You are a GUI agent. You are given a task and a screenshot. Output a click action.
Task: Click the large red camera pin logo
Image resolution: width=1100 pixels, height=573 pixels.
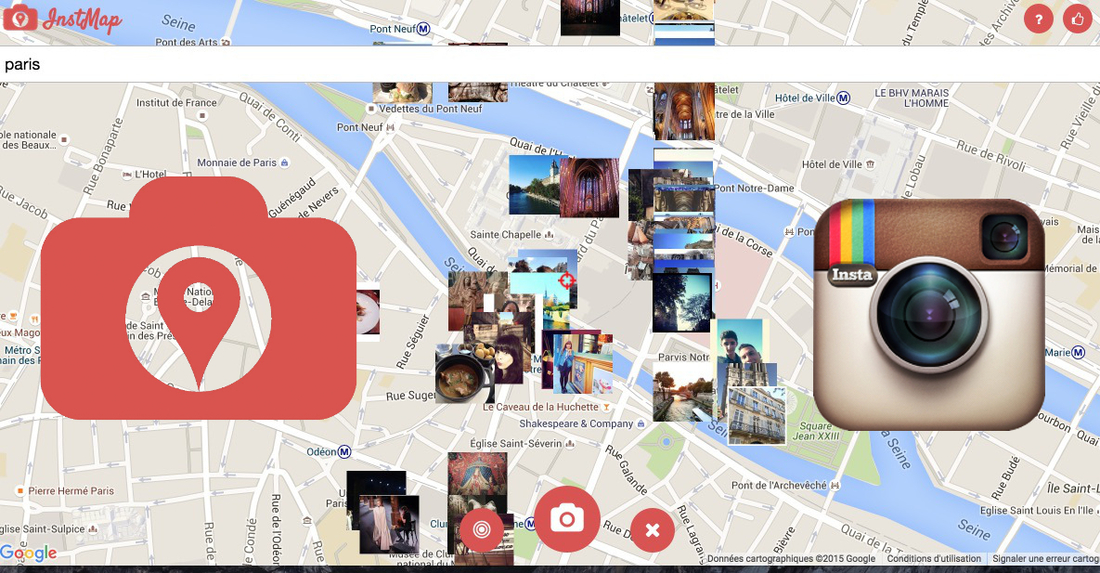click(199, 298)
